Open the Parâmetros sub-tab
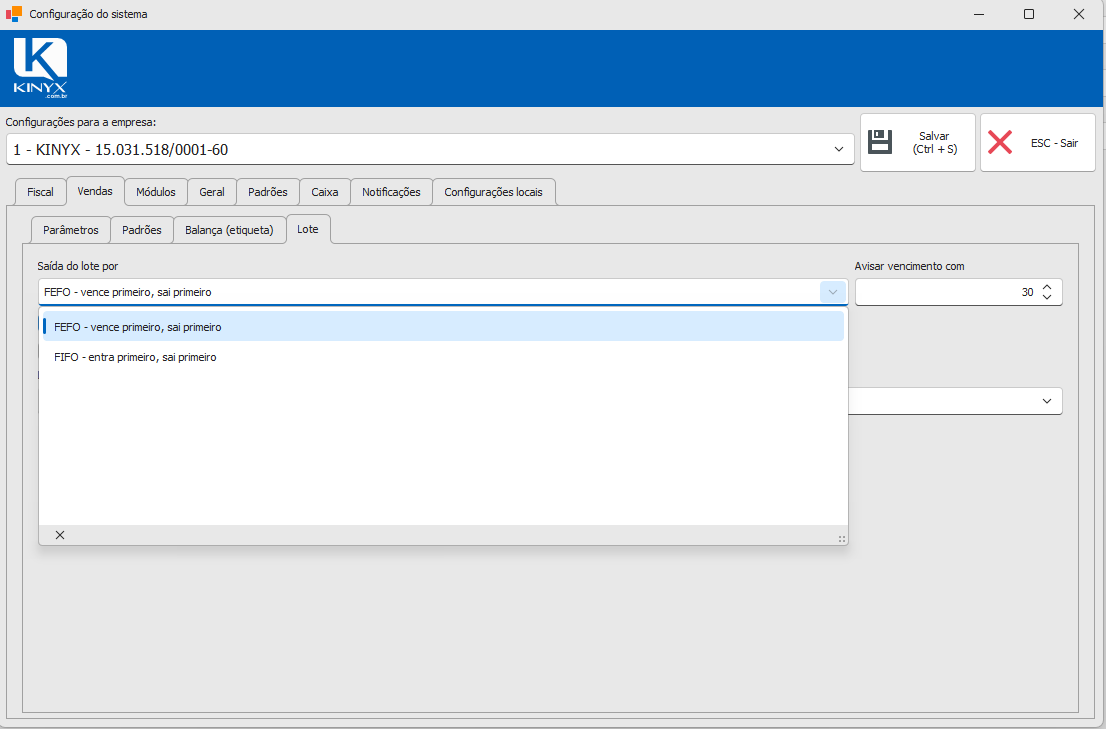The height and width of the screenshot is (729, 1106). coord(71,230)
